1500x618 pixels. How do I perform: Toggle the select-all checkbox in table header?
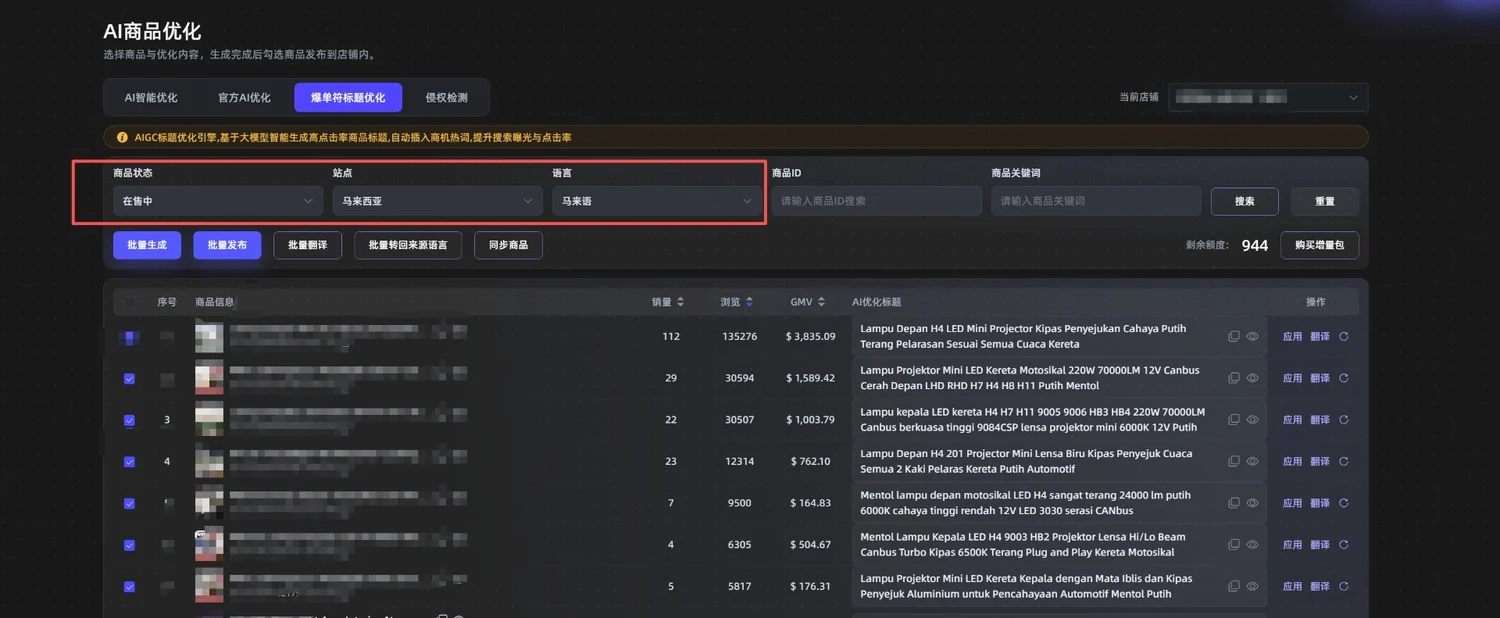point(129,302)
